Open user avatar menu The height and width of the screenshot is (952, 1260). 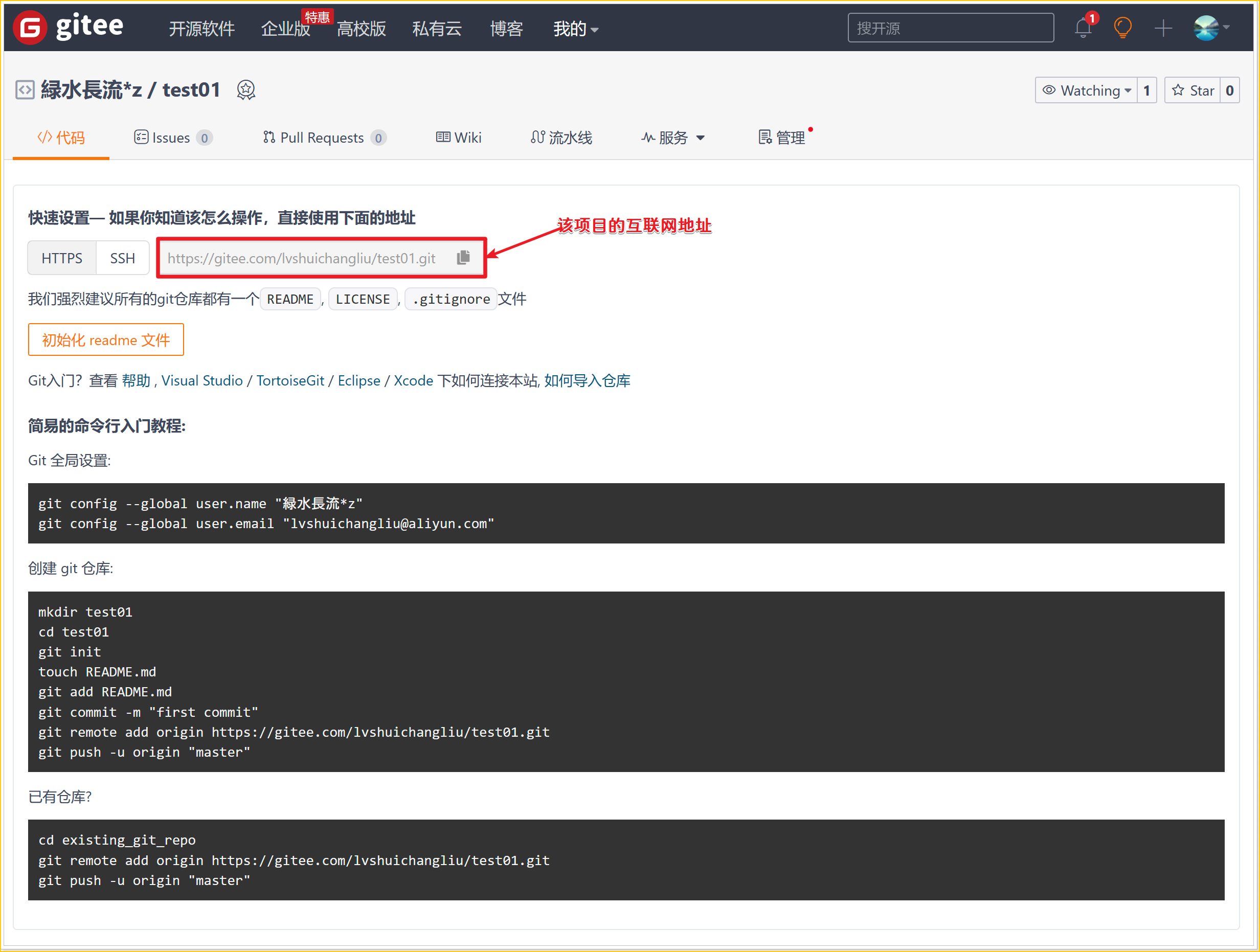coord(1210,28)
